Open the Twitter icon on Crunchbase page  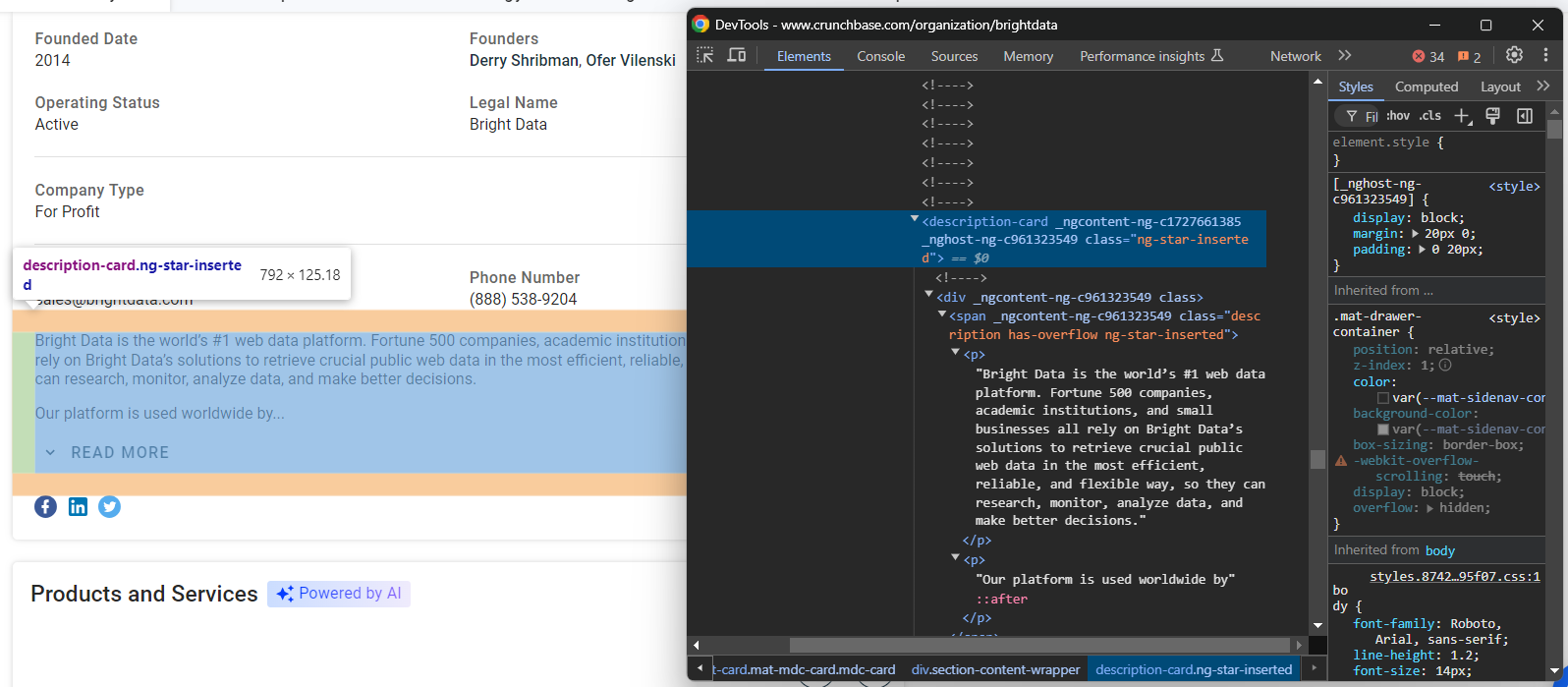109,507
